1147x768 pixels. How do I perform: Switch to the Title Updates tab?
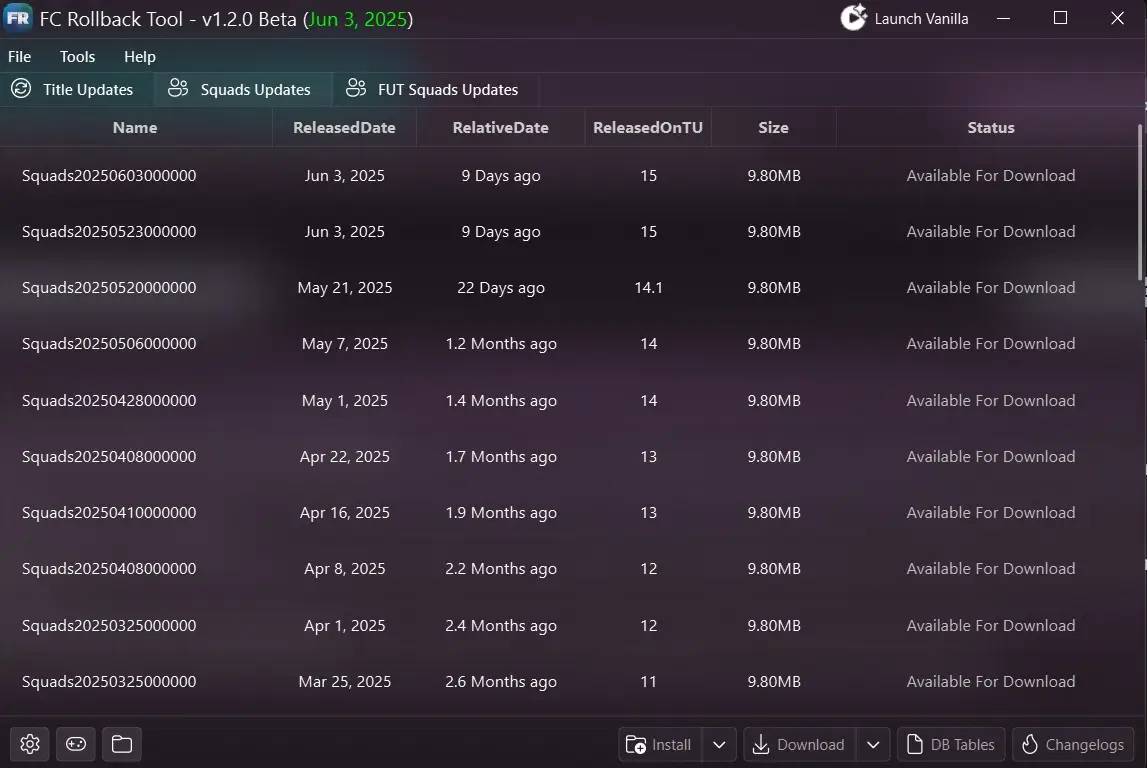tap(77, 89)
